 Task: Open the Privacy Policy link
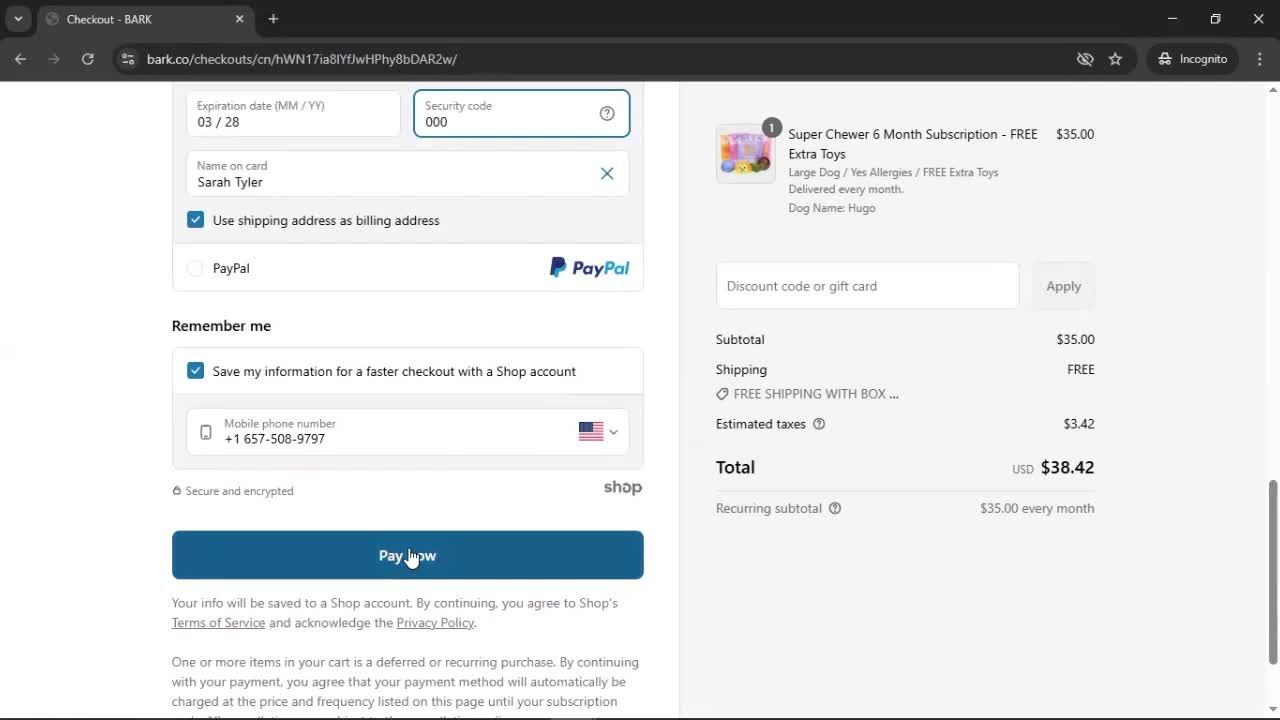coord(435,622)
